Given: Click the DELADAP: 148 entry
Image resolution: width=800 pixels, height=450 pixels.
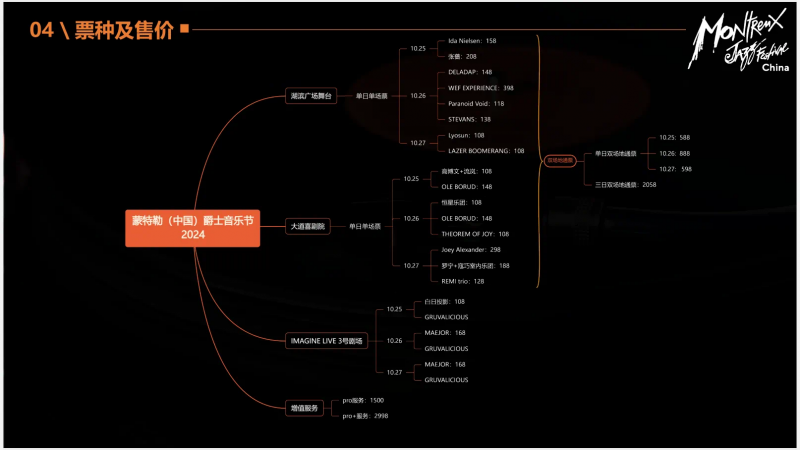Looking at the screenshot, I should pyautogui.click(x=470, y=72).
